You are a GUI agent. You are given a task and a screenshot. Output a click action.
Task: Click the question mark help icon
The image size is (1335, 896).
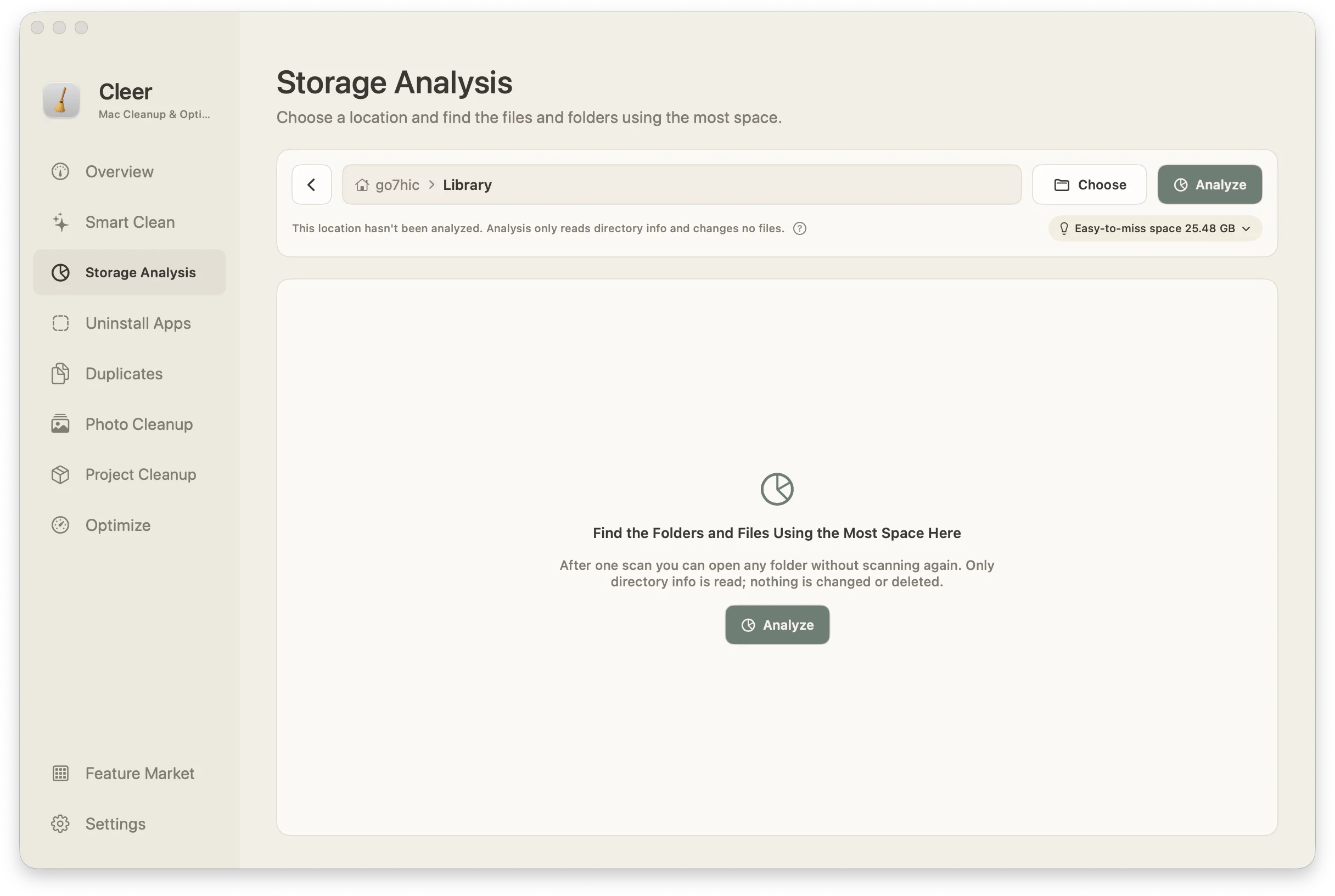pyautogui.click(x=799, y=228)
